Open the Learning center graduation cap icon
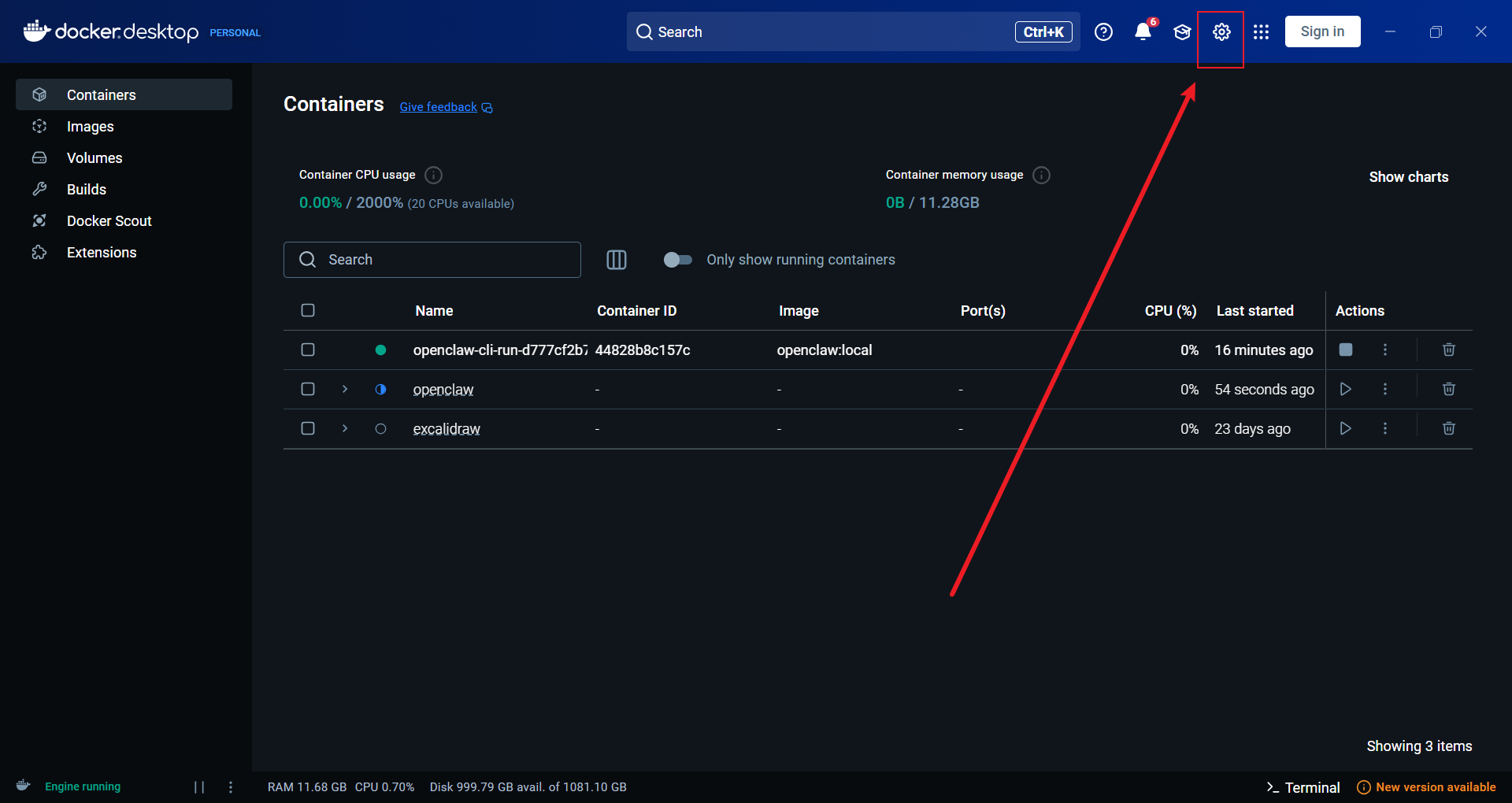Image resolution: width=1512 pixels, height=803 pixels. coord(1182,31)
